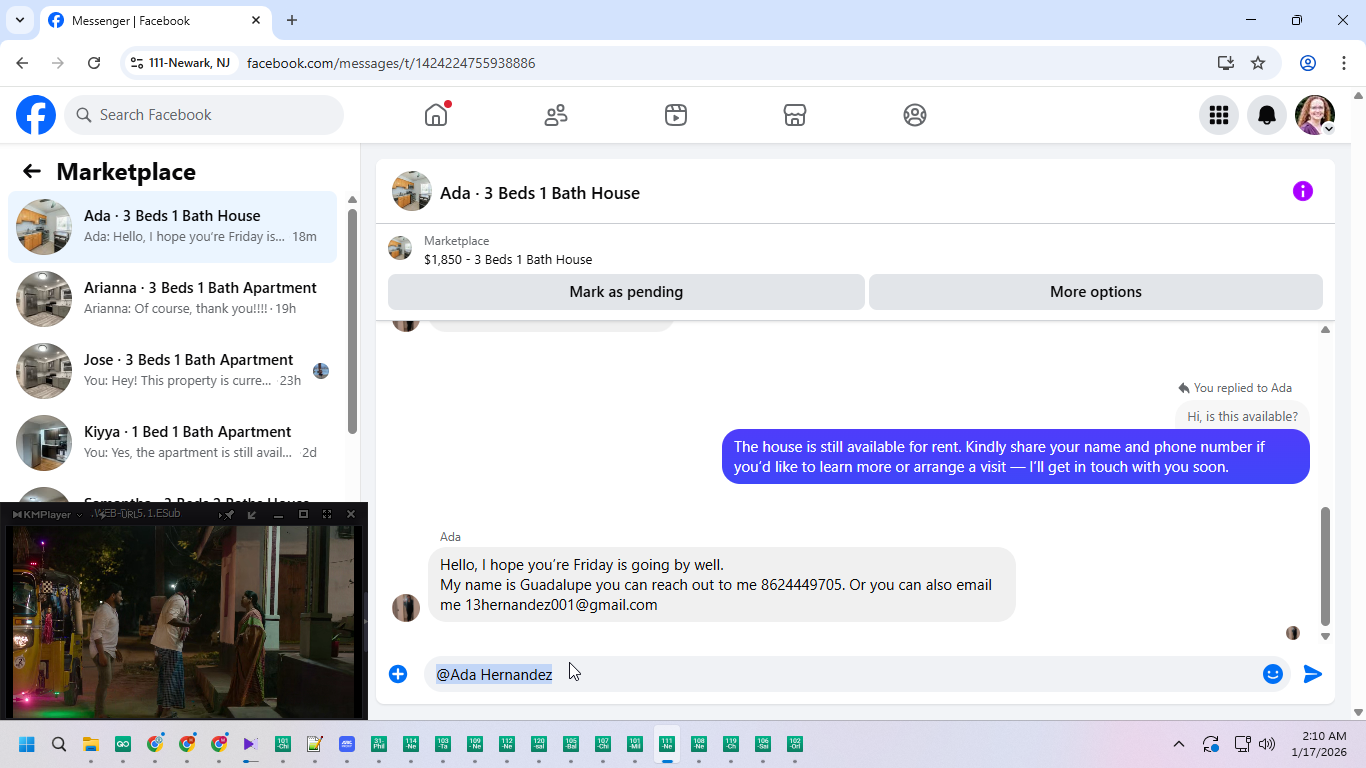Go back using Chrome's back arrow

[x=22, y=63]
